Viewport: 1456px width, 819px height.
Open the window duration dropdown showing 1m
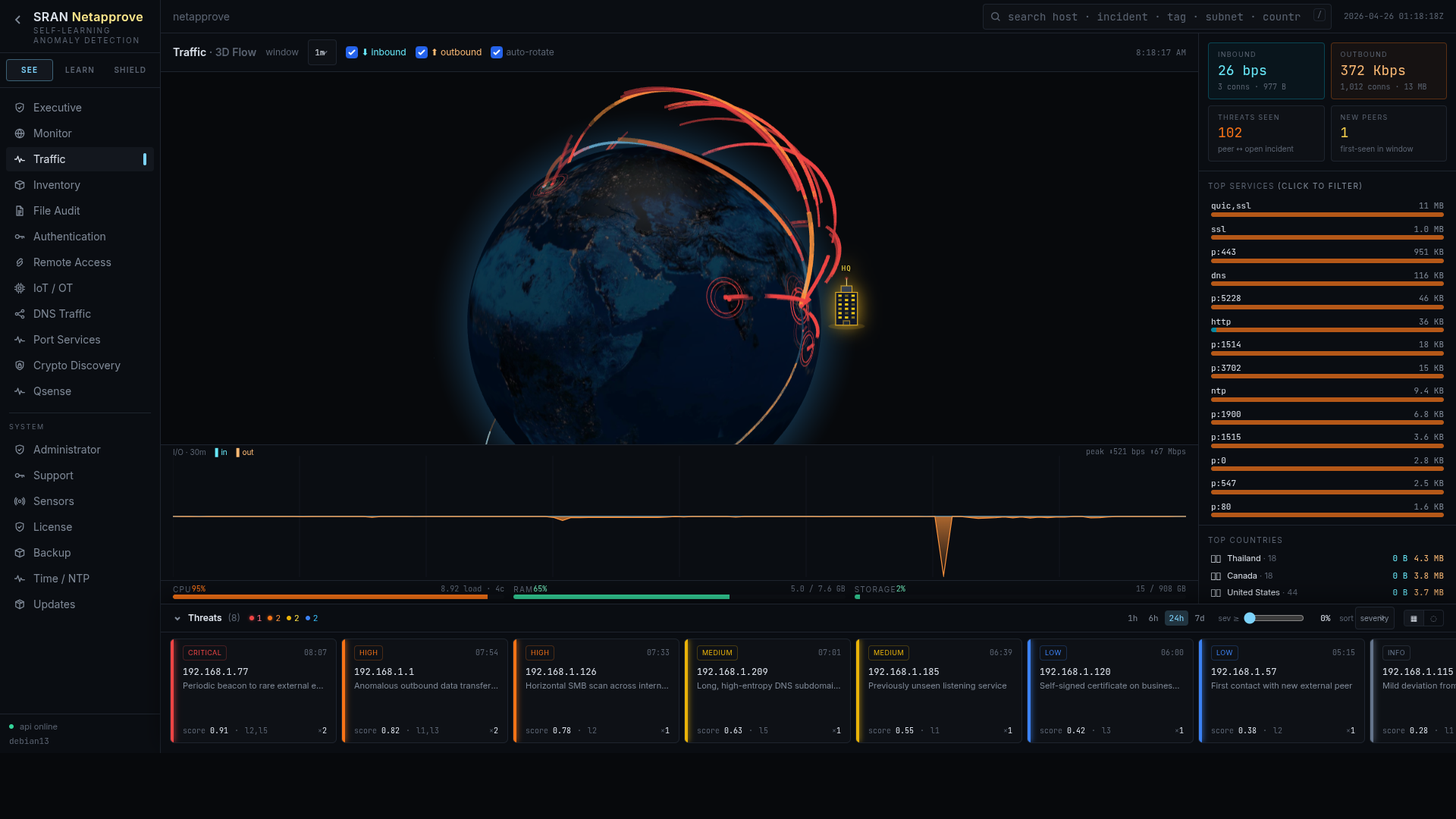click(x=322, y=52)
